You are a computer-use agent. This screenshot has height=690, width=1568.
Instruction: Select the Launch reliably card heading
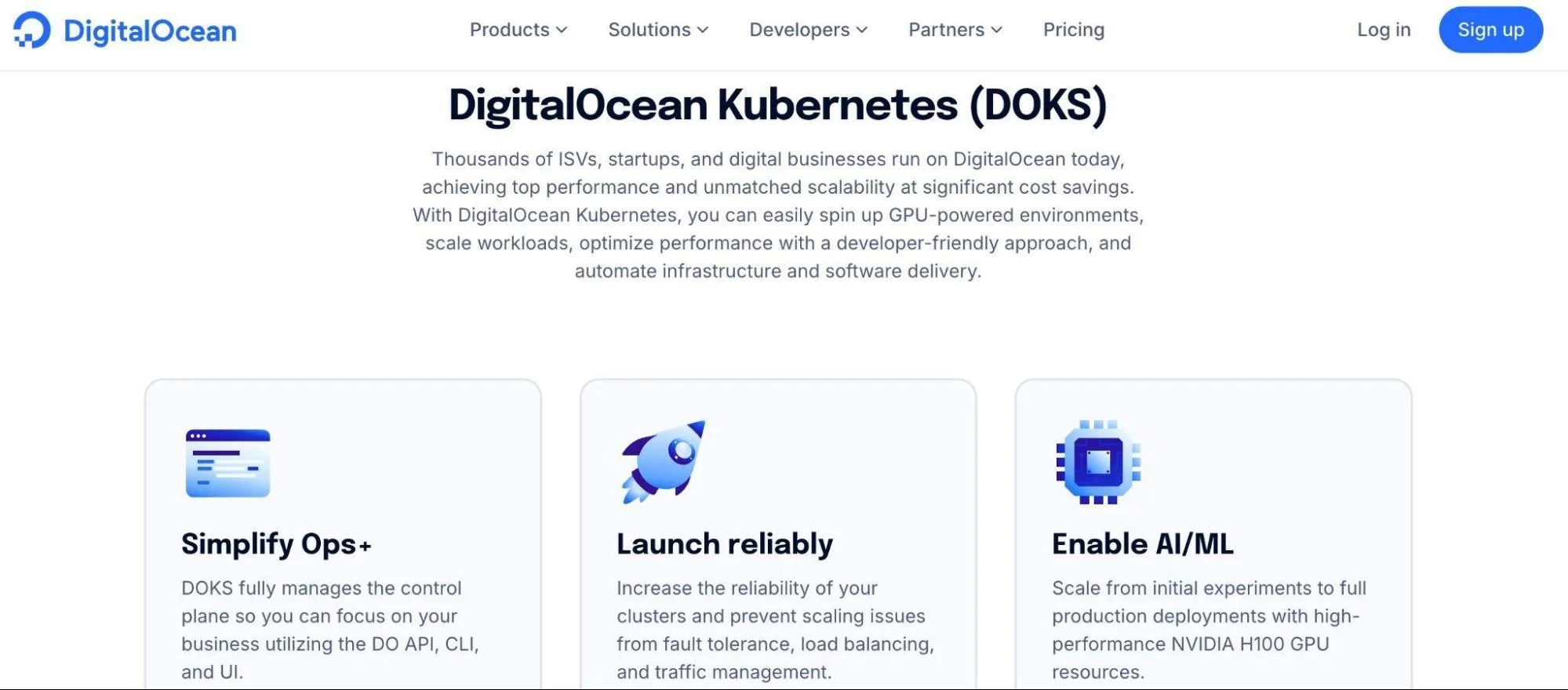725,544
